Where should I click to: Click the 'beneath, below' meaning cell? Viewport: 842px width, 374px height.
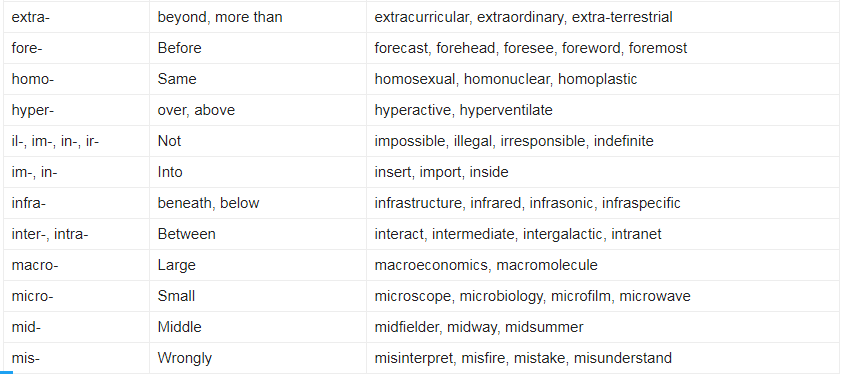coord(258,203)
